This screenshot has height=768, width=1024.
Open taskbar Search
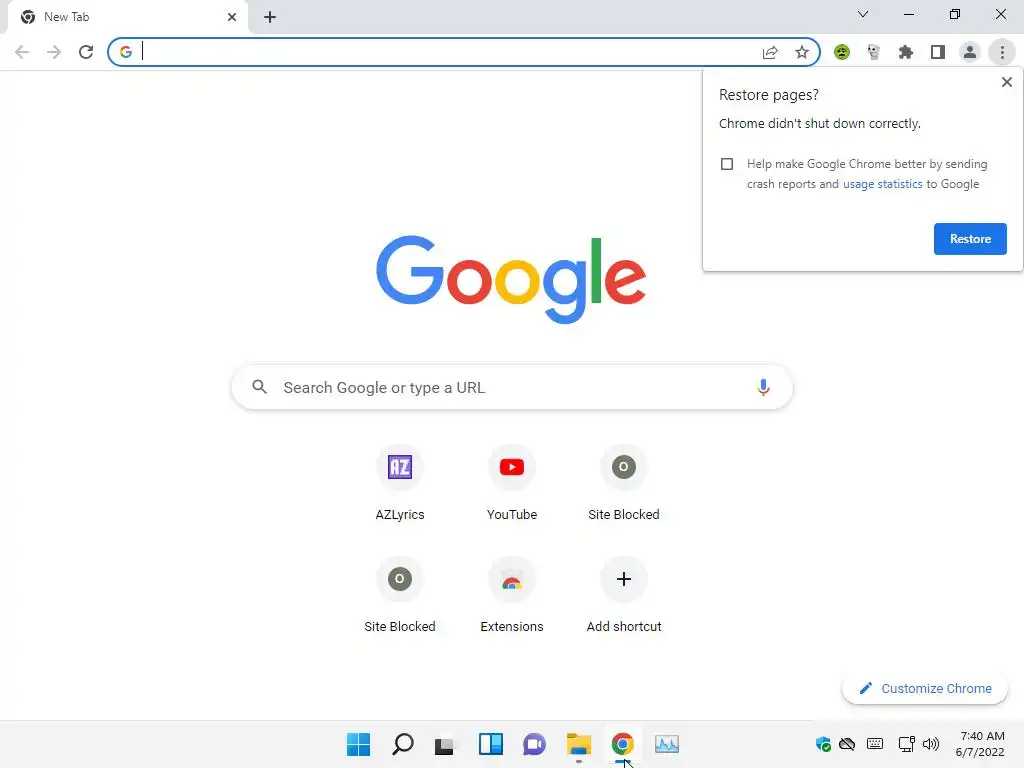tap(402, 744)
